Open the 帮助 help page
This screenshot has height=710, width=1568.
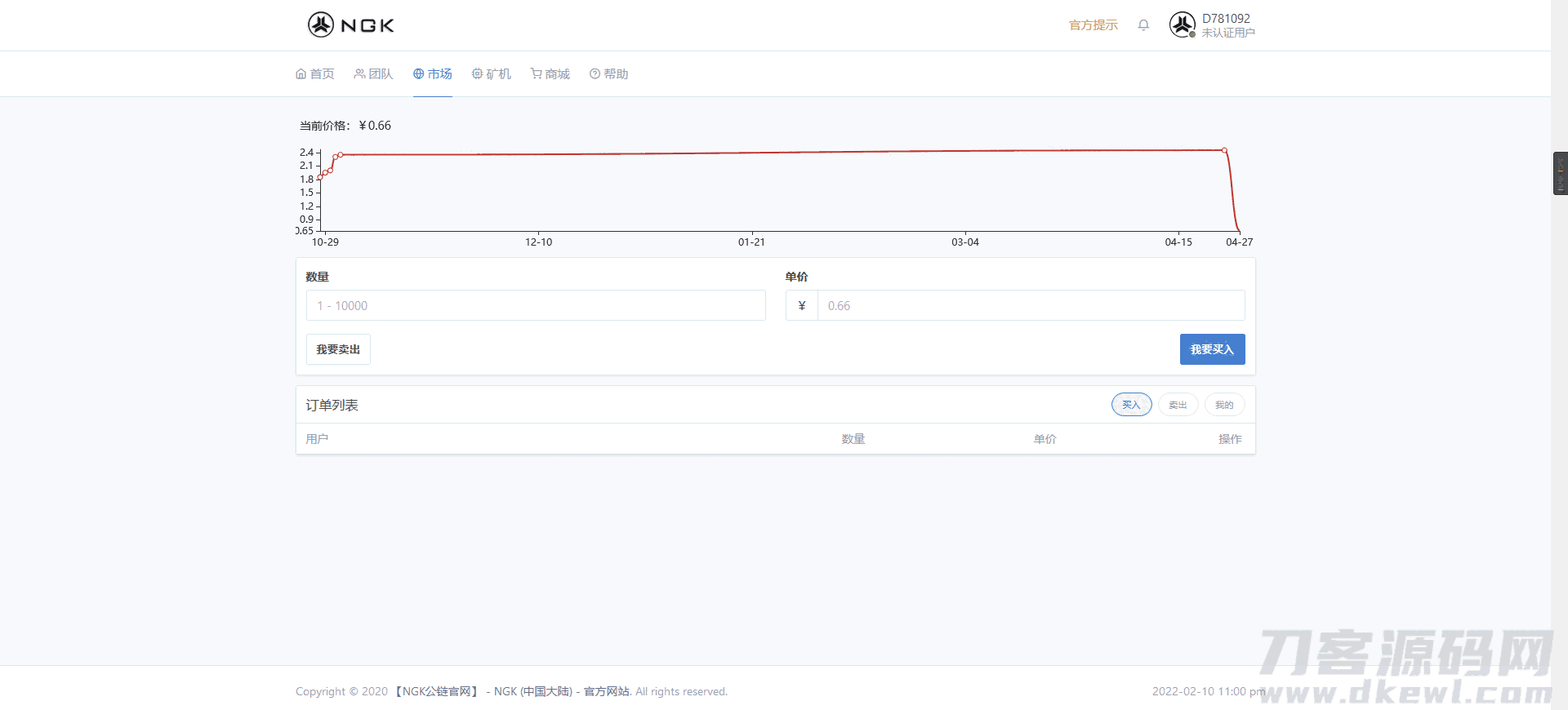click(608, 74)
